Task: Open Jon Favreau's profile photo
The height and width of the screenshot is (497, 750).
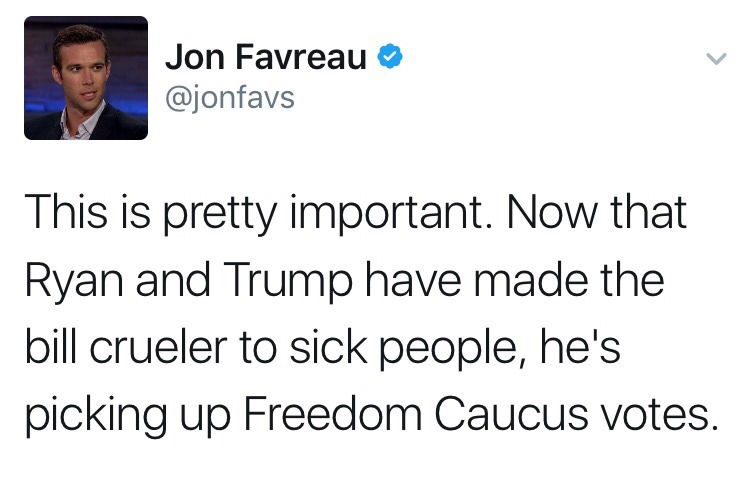Action: [x=86, y=77]
